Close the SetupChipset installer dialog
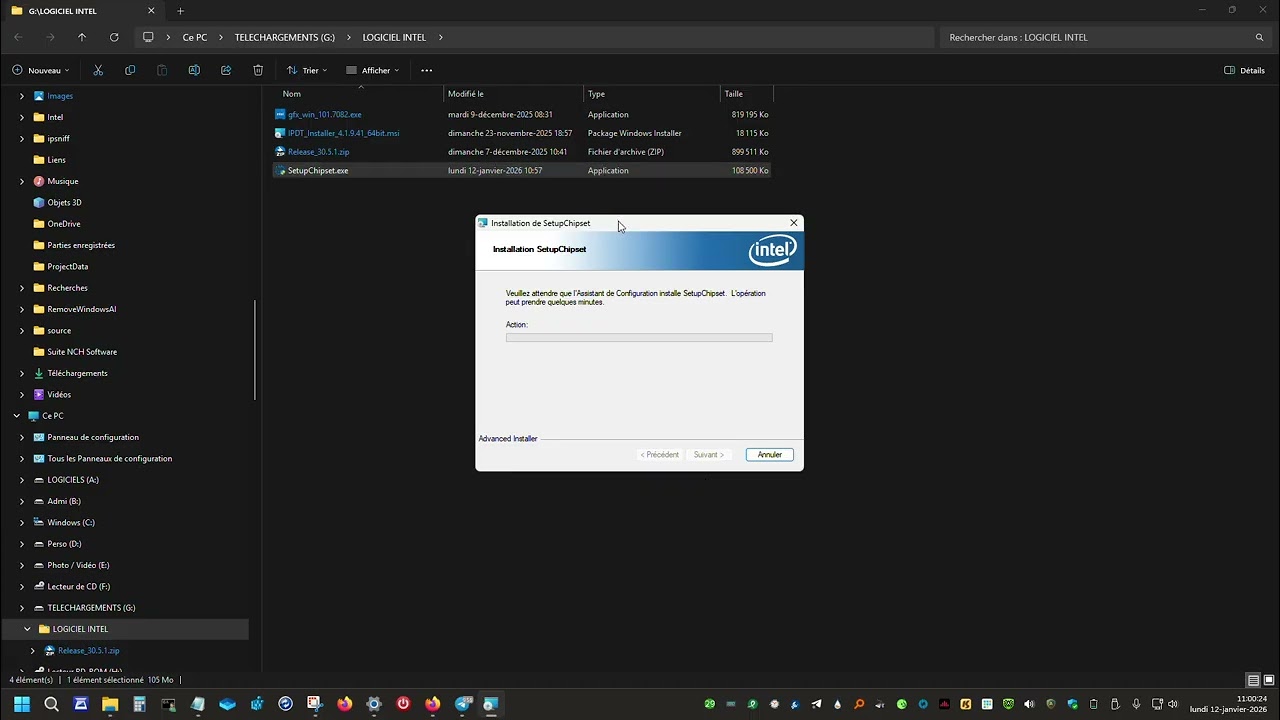The height and width of the screenshot is (720, 1280). [794, 223]
